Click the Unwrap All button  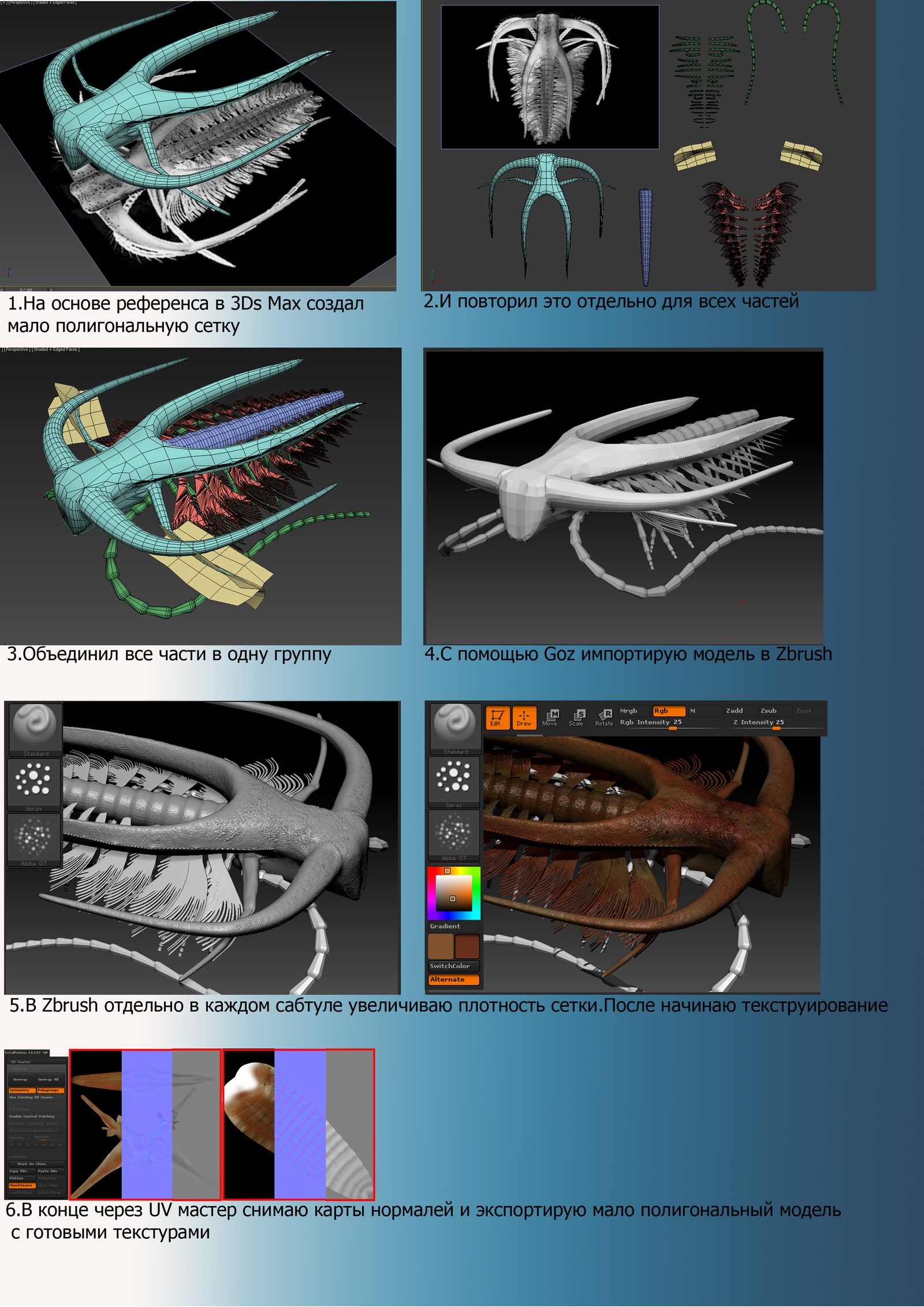[x=49, y=1079]
